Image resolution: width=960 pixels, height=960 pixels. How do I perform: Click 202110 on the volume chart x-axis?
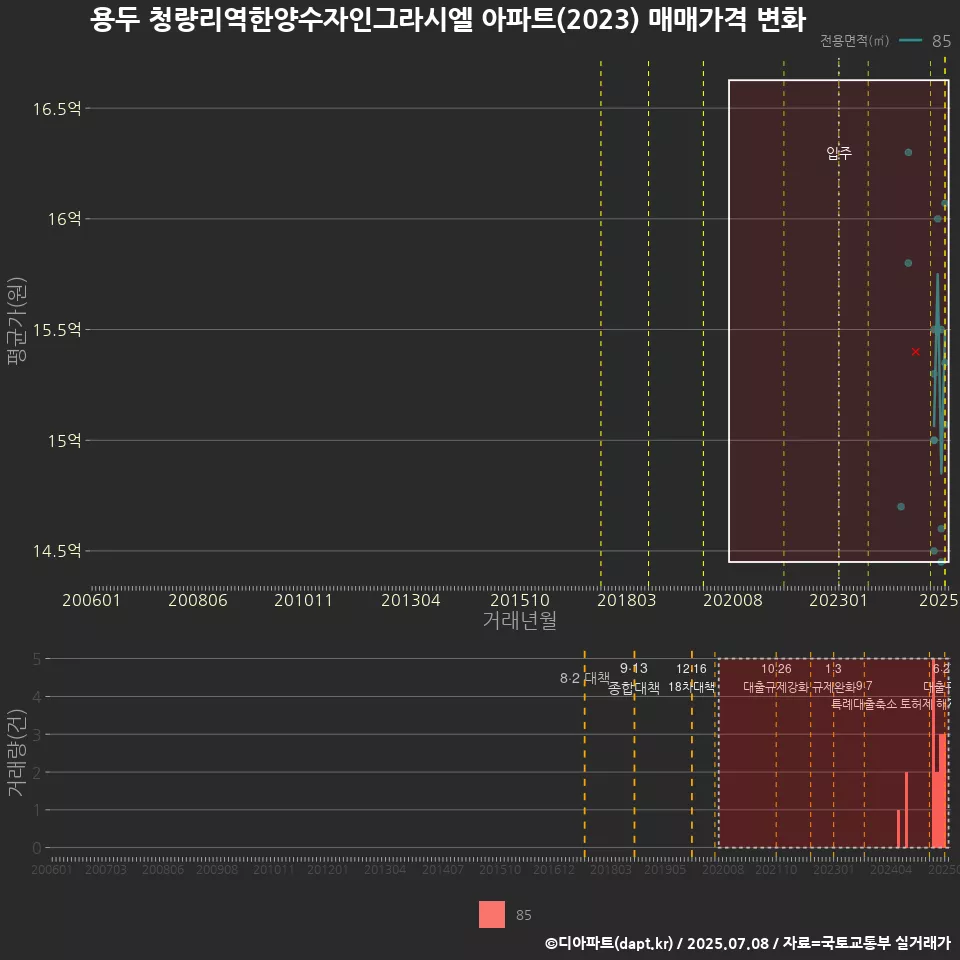[x=776, y=869]
